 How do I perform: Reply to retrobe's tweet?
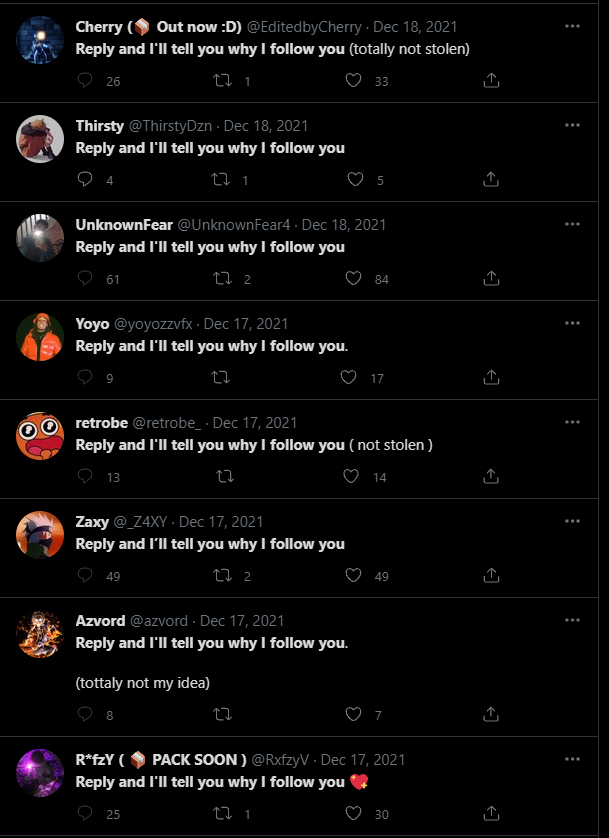tap(85, 477)
